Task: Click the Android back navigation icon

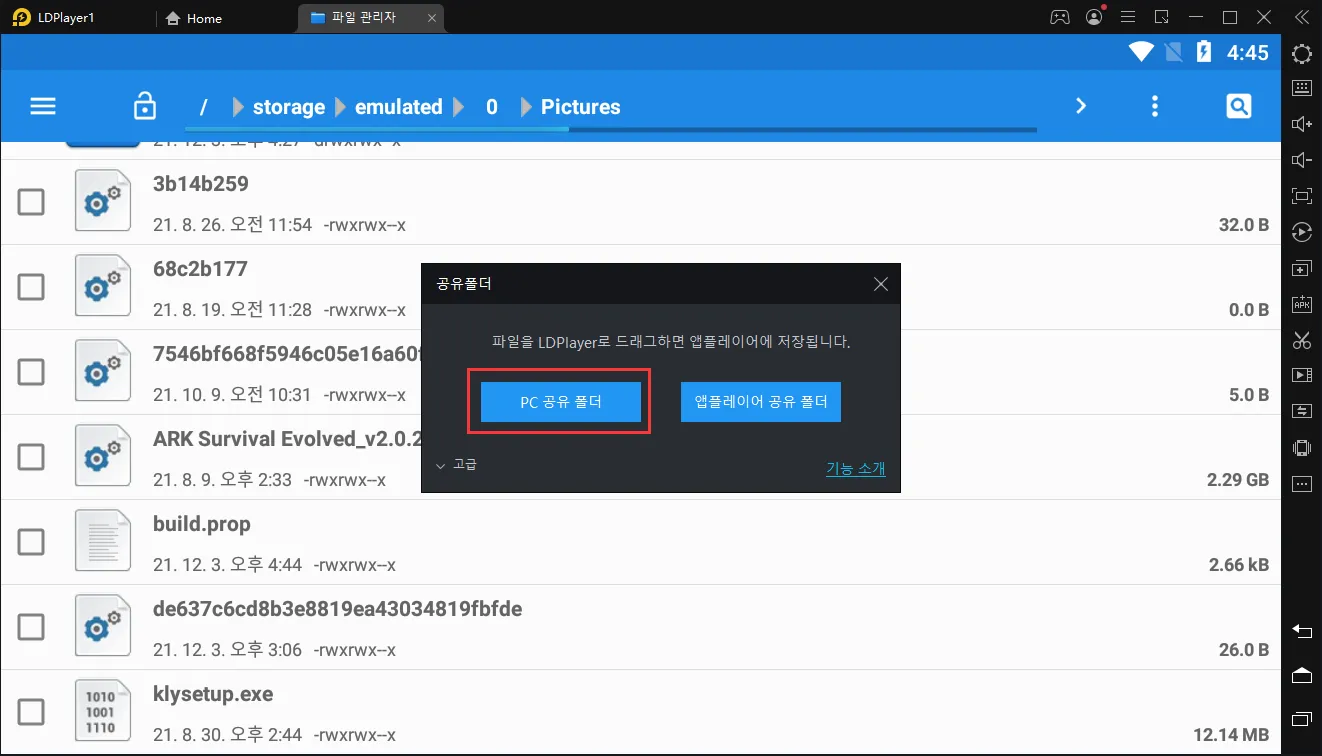Action: point(1301,631)
